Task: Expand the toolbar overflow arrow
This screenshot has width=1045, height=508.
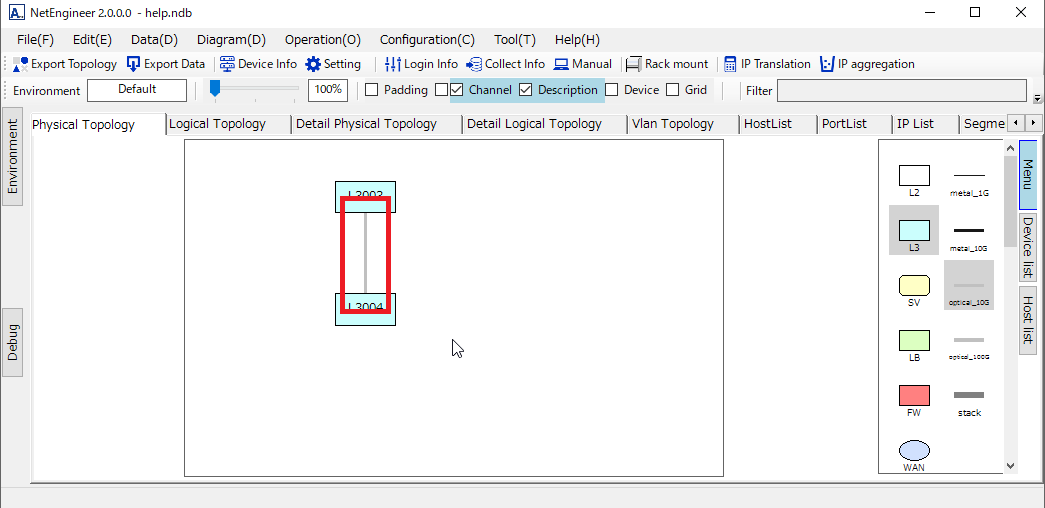Action: (x=1037, y=98)
